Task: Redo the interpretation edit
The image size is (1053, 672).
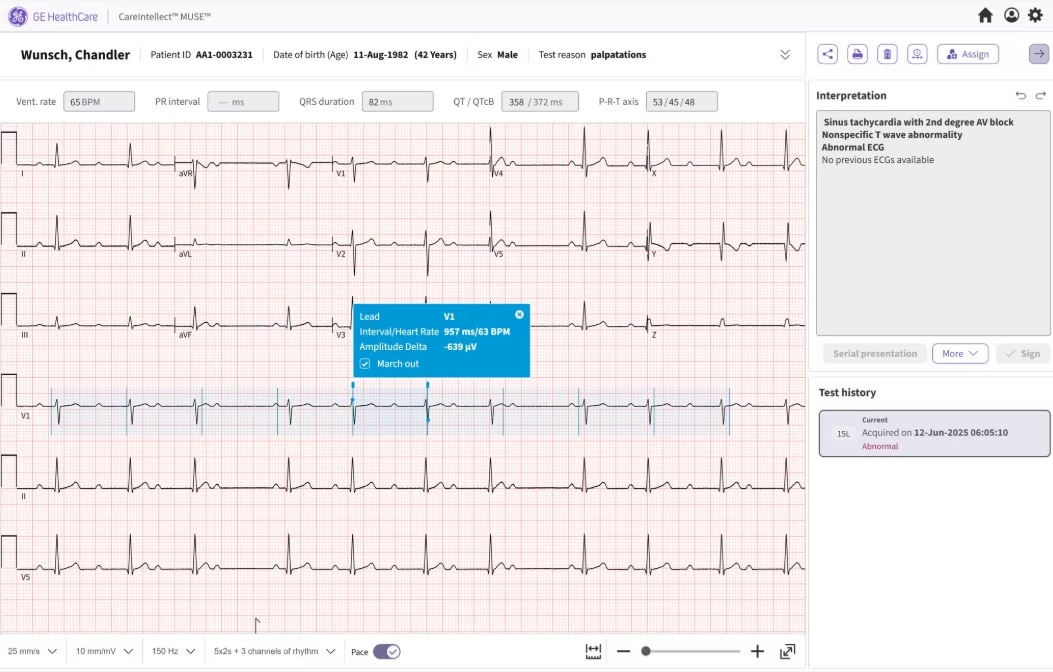Action: (1040, 95)
